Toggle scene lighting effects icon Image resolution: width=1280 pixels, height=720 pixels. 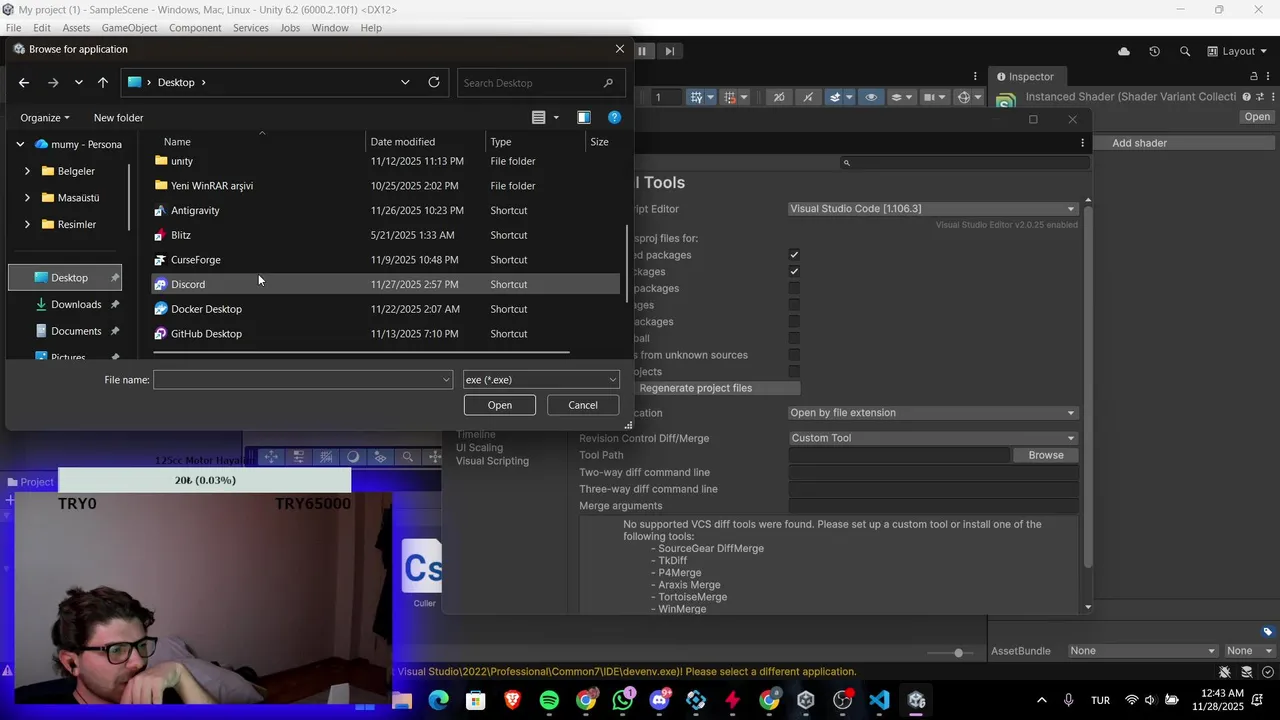[835, 97]
